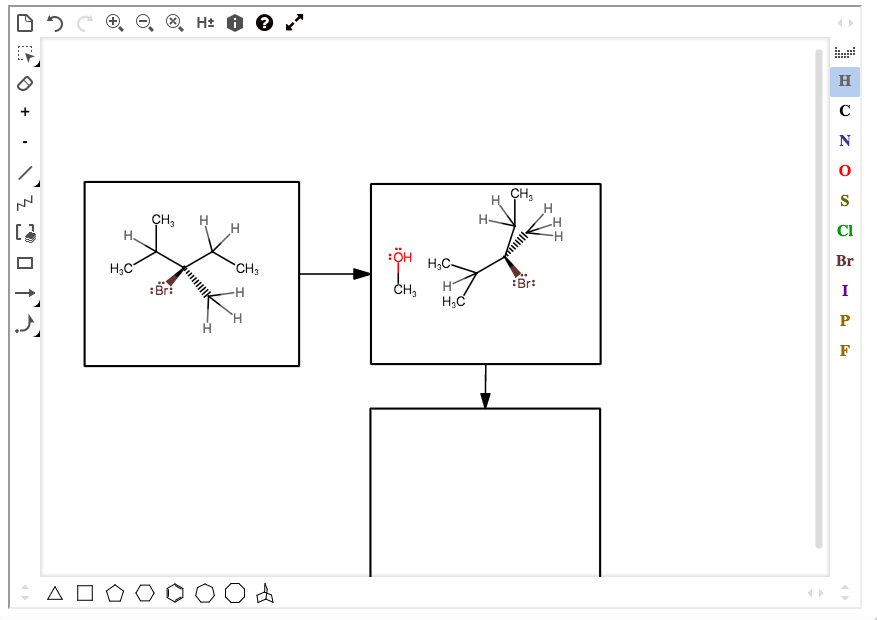Toggle implicit hydrogens using the H± icon
The width and height of the screenshot is (877, 620).
click(203, 22)
